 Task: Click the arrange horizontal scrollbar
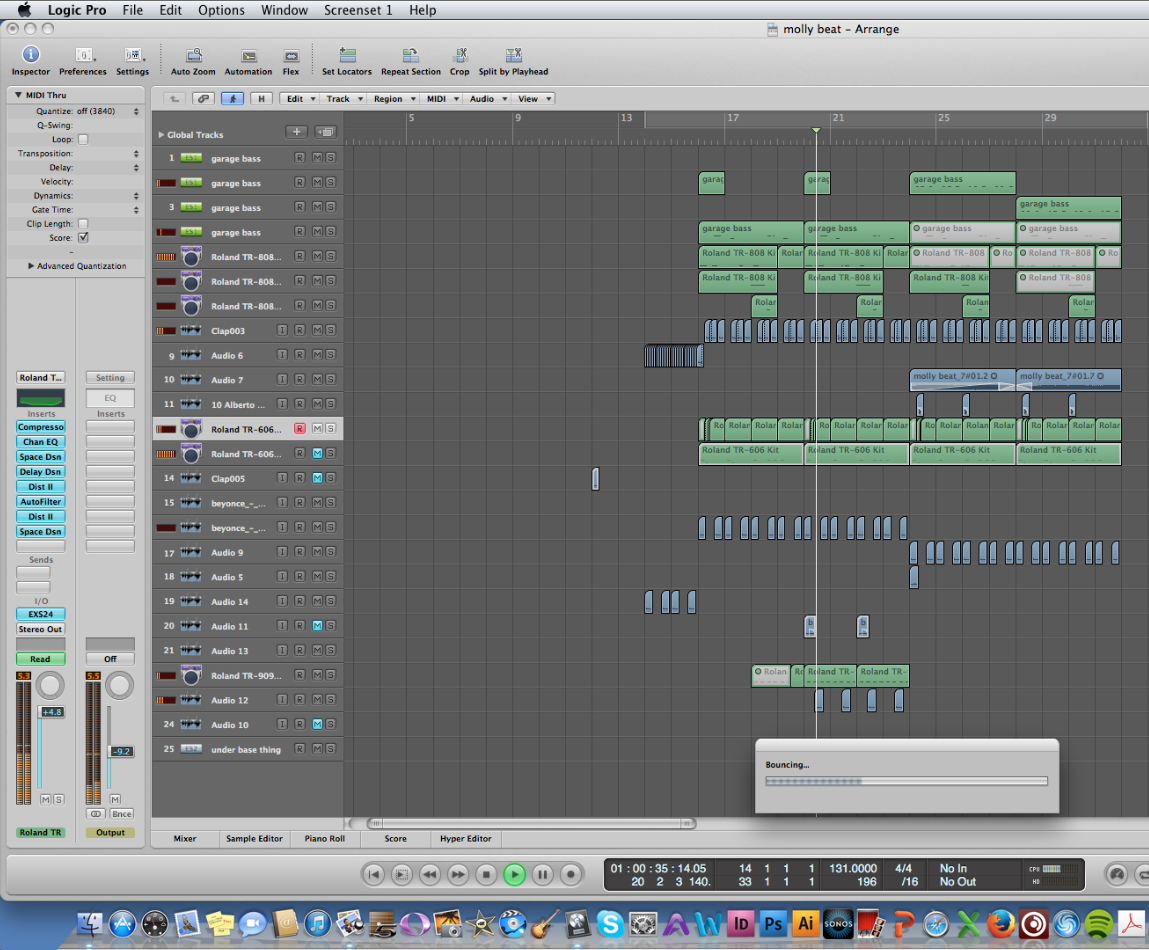(533, 823)
